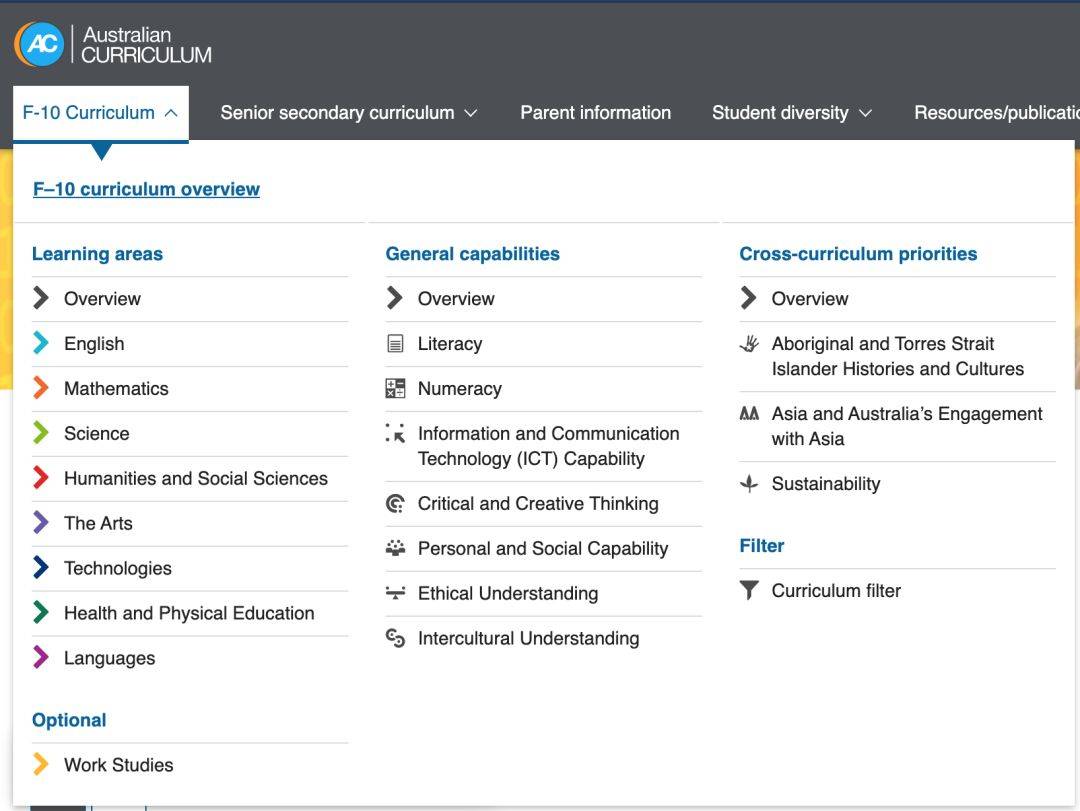
Task: Open General capabilities Overview link
Action: click(456, 298)
